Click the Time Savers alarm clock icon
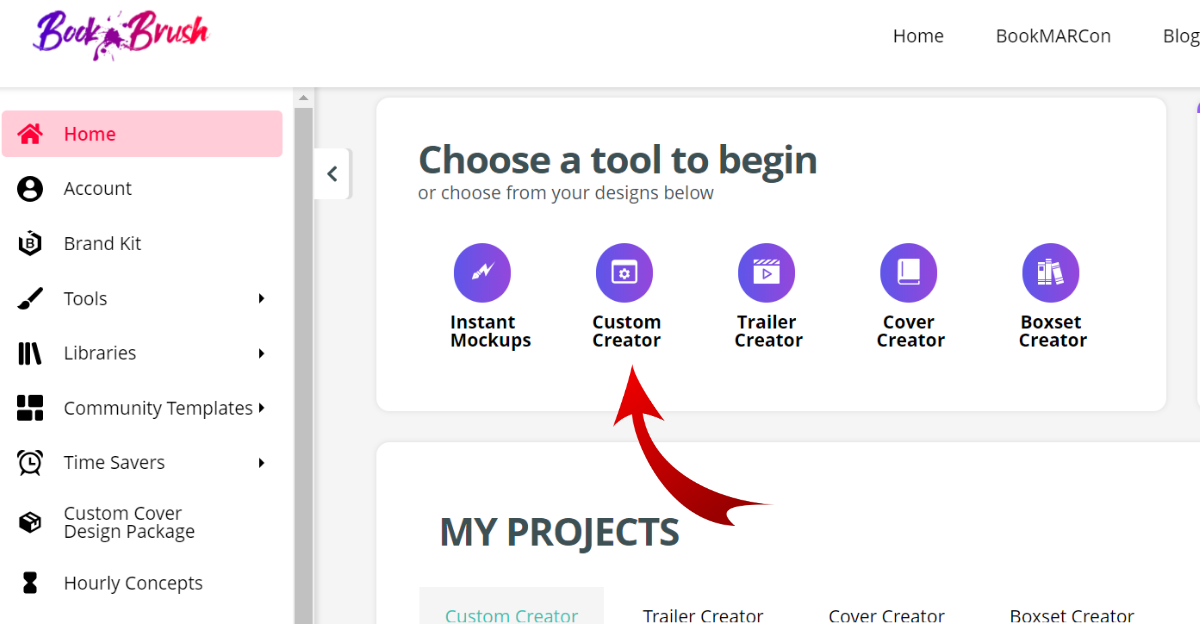Viewport: 1200px width, 628px height. (x=30, y=462)
